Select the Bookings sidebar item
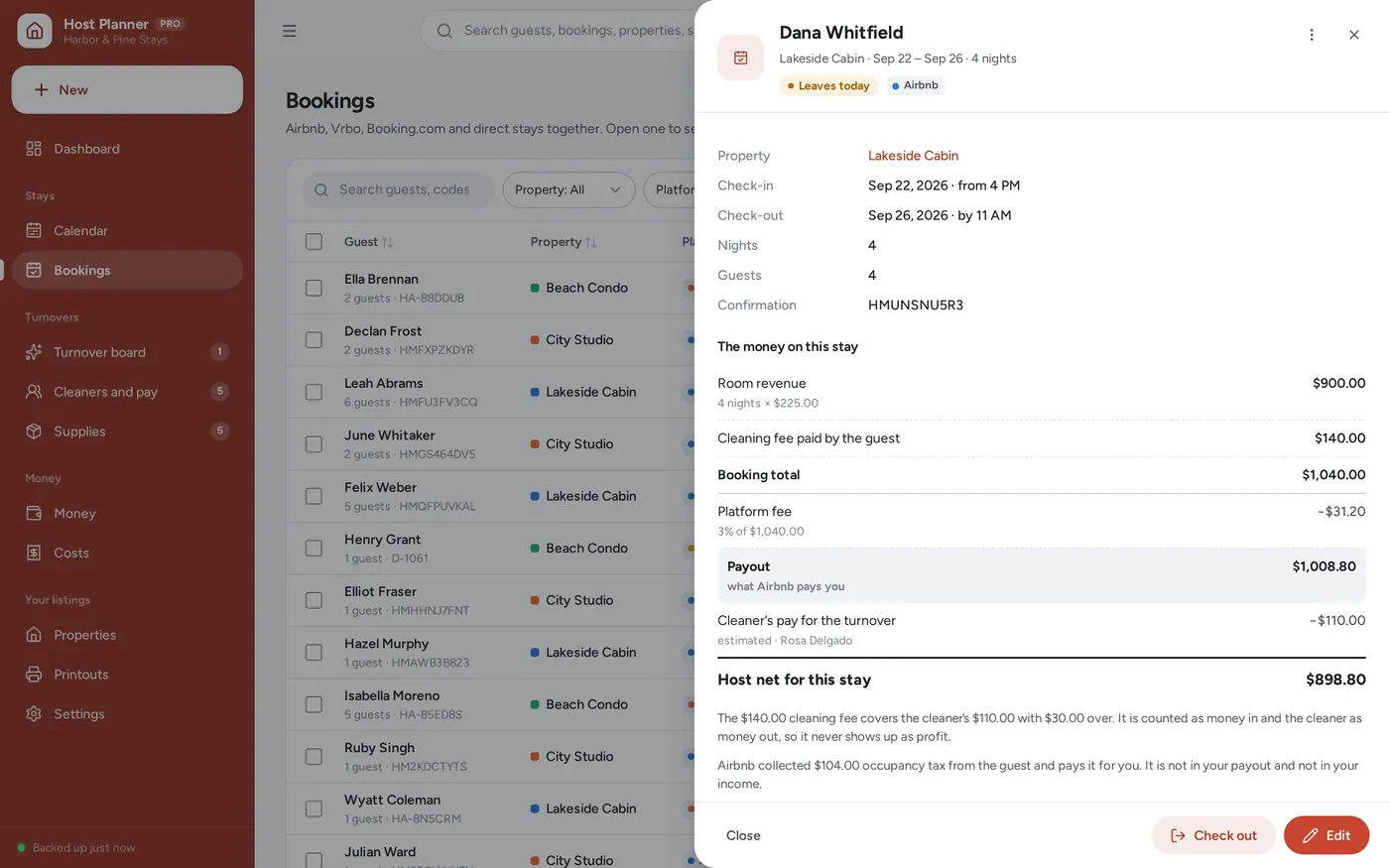This screenshot has height=868, width=1389. click(x=127, y=271)
